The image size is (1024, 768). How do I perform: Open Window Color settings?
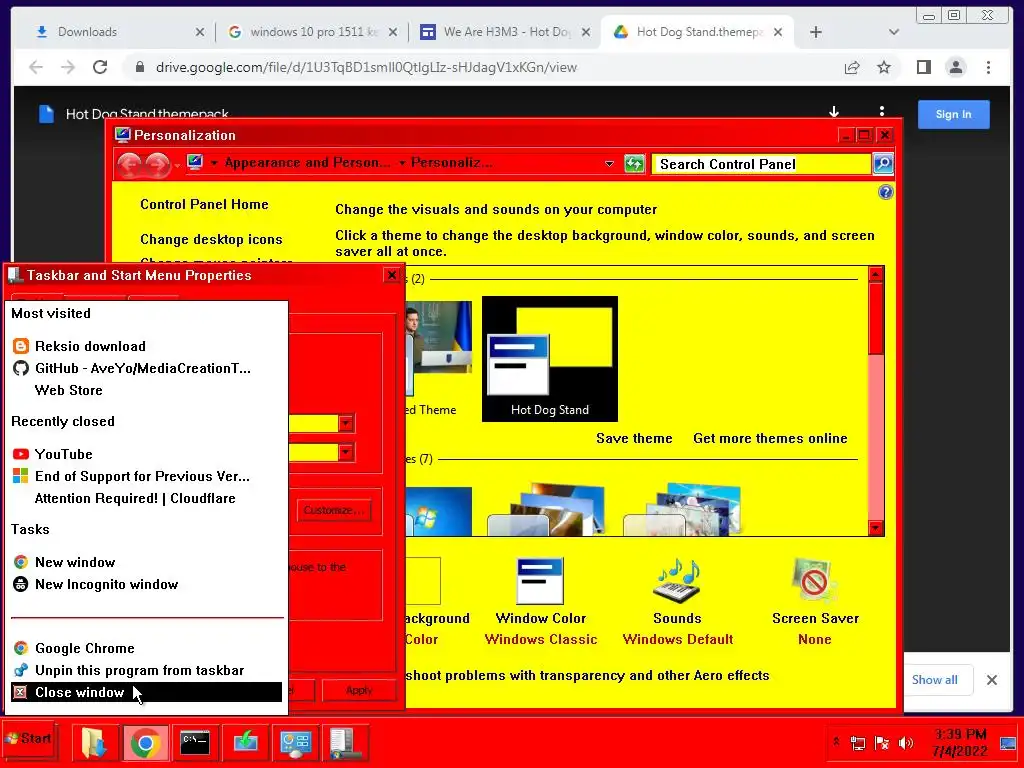541,601
